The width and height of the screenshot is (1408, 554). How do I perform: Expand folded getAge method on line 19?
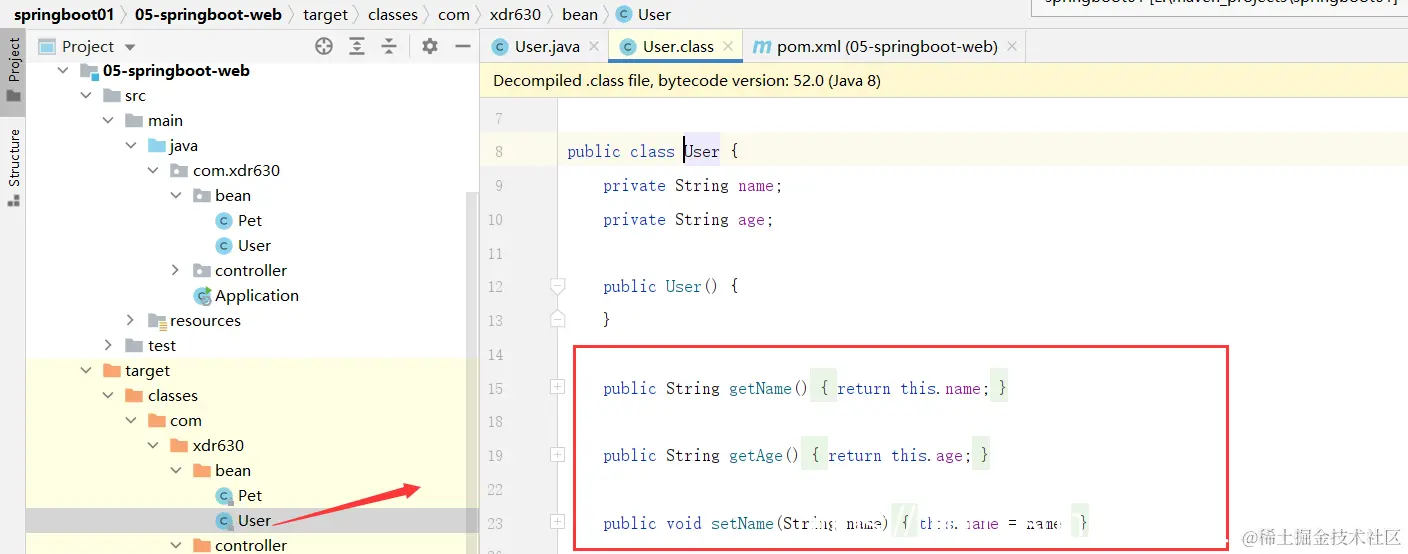[557, 454]
